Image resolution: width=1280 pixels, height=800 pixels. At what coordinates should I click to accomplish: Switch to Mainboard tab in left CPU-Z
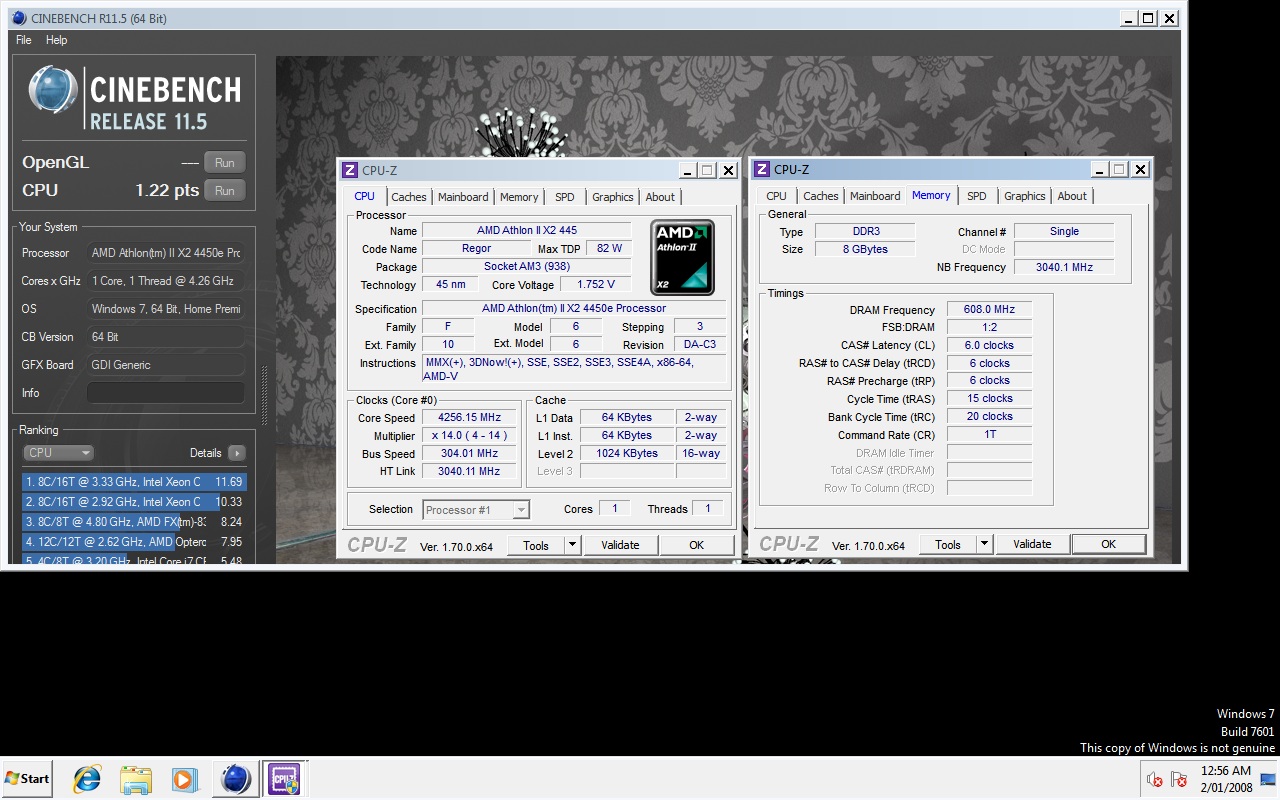(463, 197)
